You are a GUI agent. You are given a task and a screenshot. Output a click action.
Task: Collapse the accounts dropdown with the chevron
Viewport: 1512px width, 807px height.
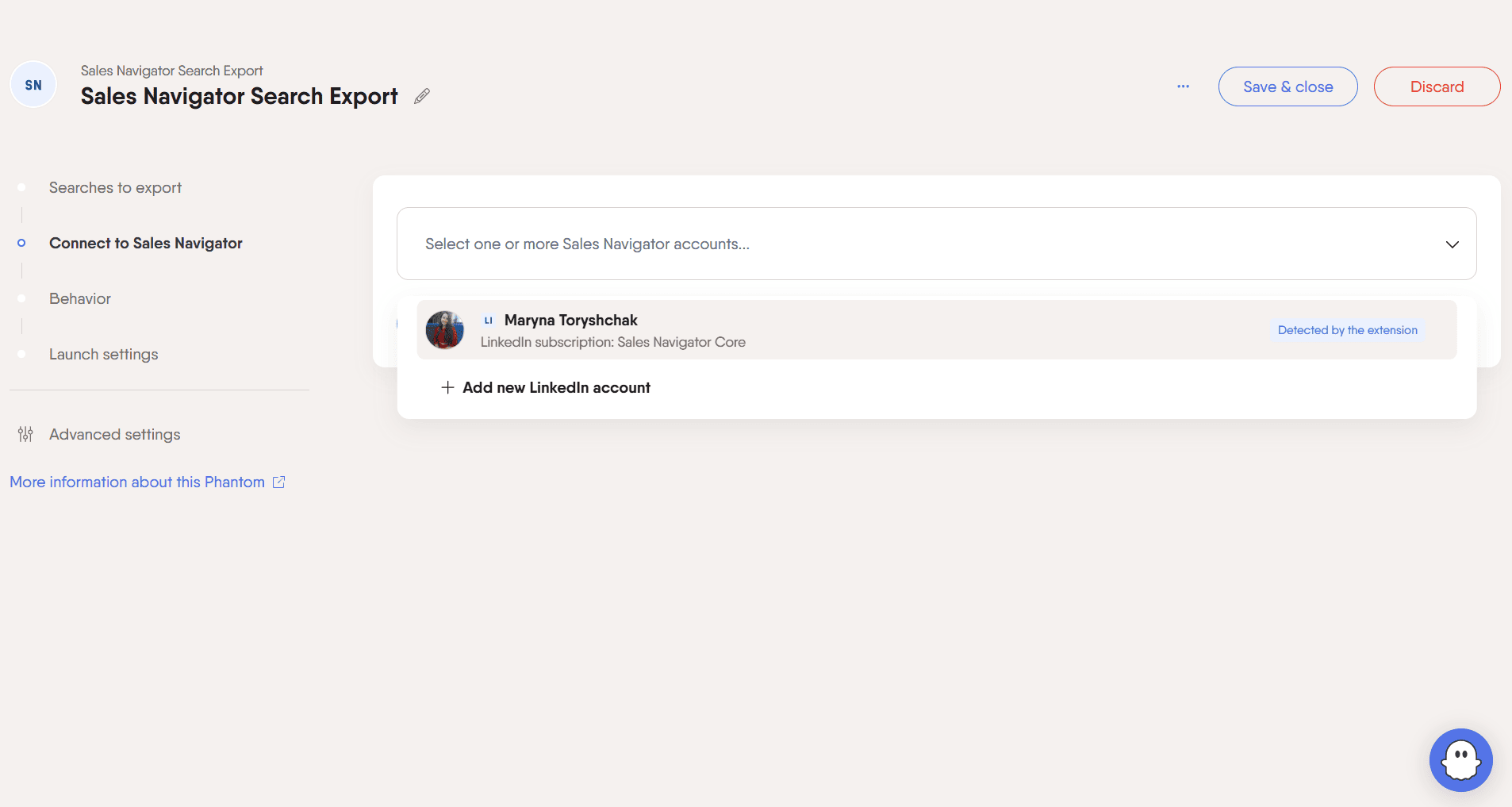1452,244
